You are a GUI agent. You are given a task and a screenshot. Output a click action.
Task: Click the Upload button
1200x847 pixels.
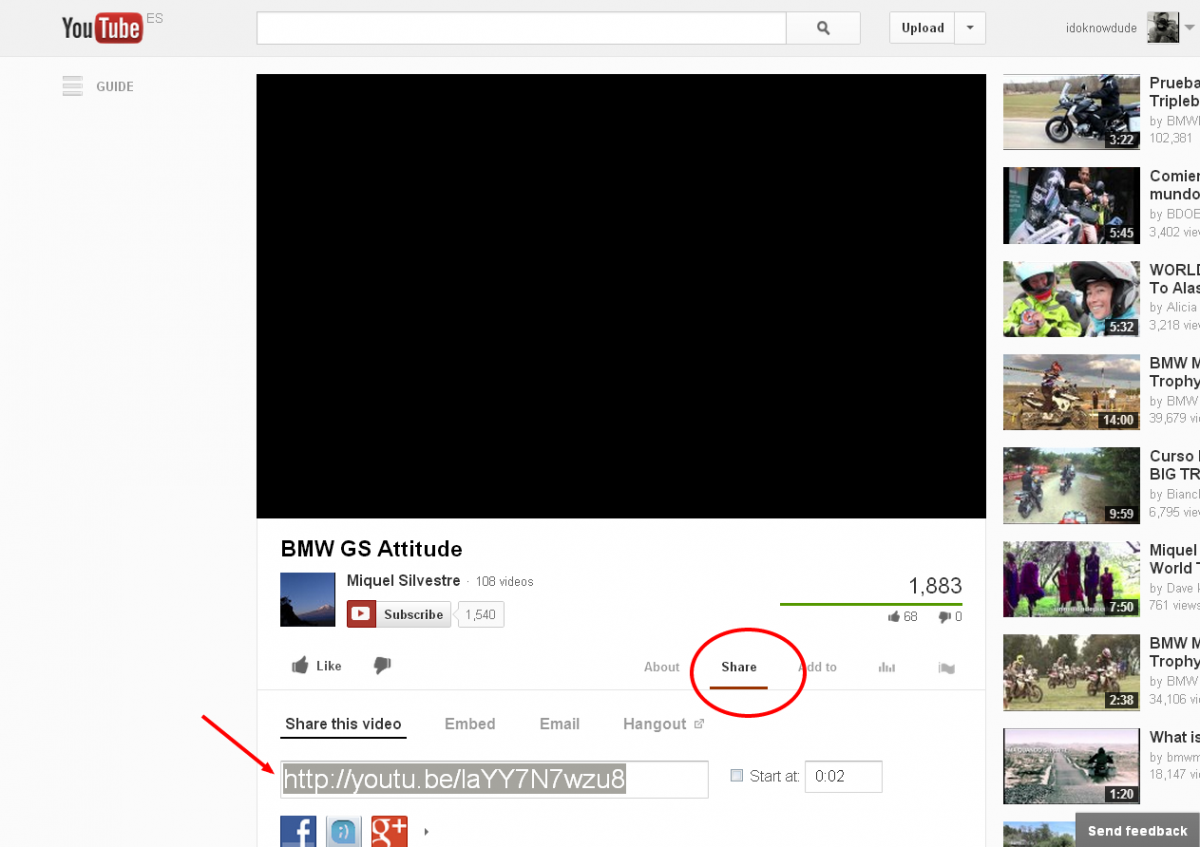click(922, 28)
